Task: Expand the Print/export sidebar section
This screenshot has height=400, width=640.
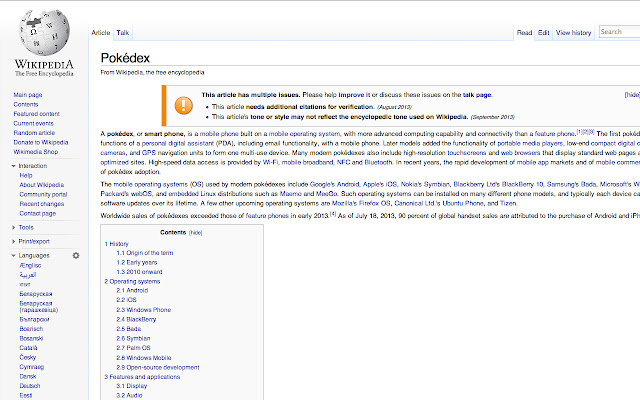Action: pyautogui.click(x=34, y=241)
